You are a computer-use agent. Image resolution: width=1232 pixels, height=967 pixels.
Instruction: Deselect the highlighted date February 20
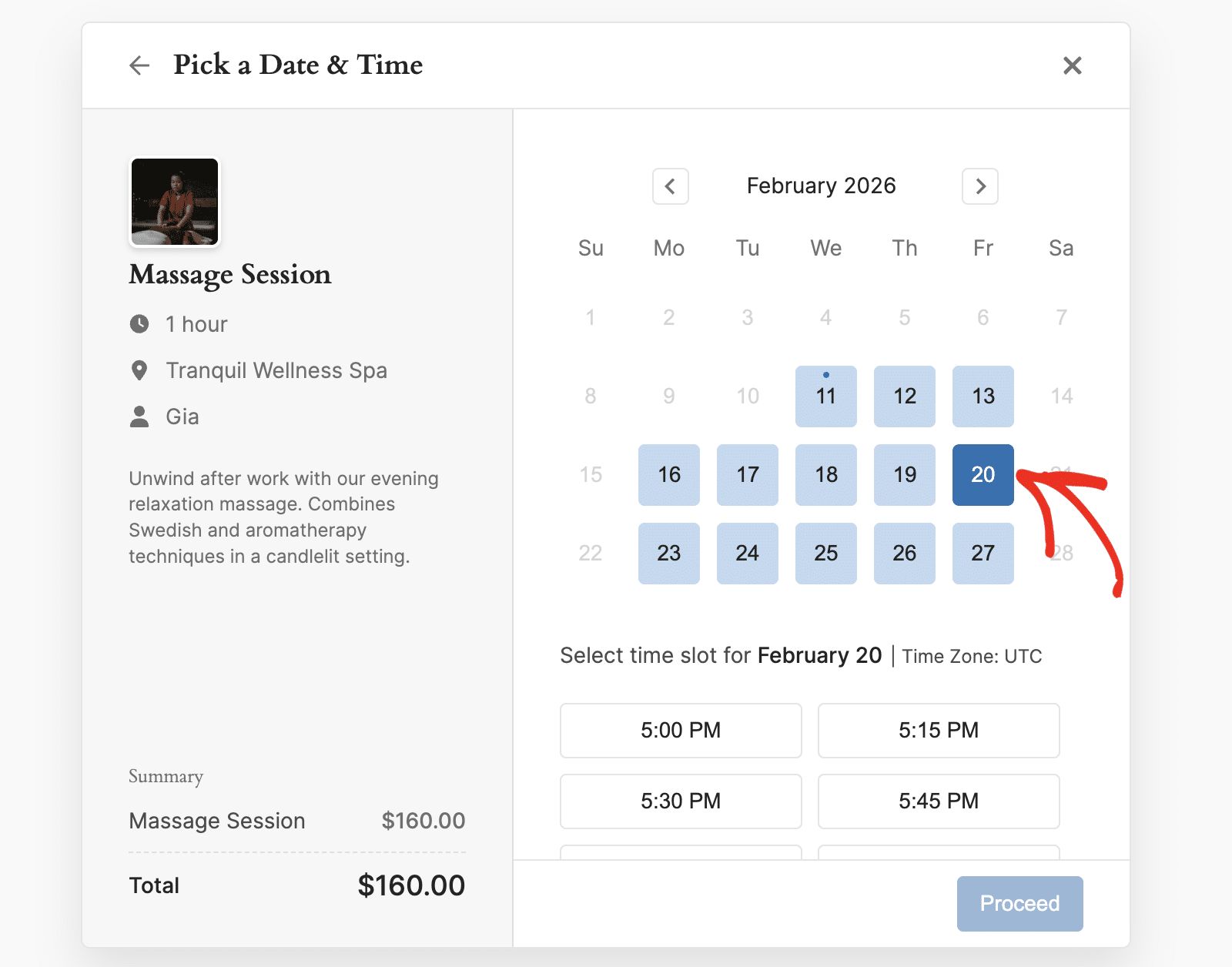[983, 475]
